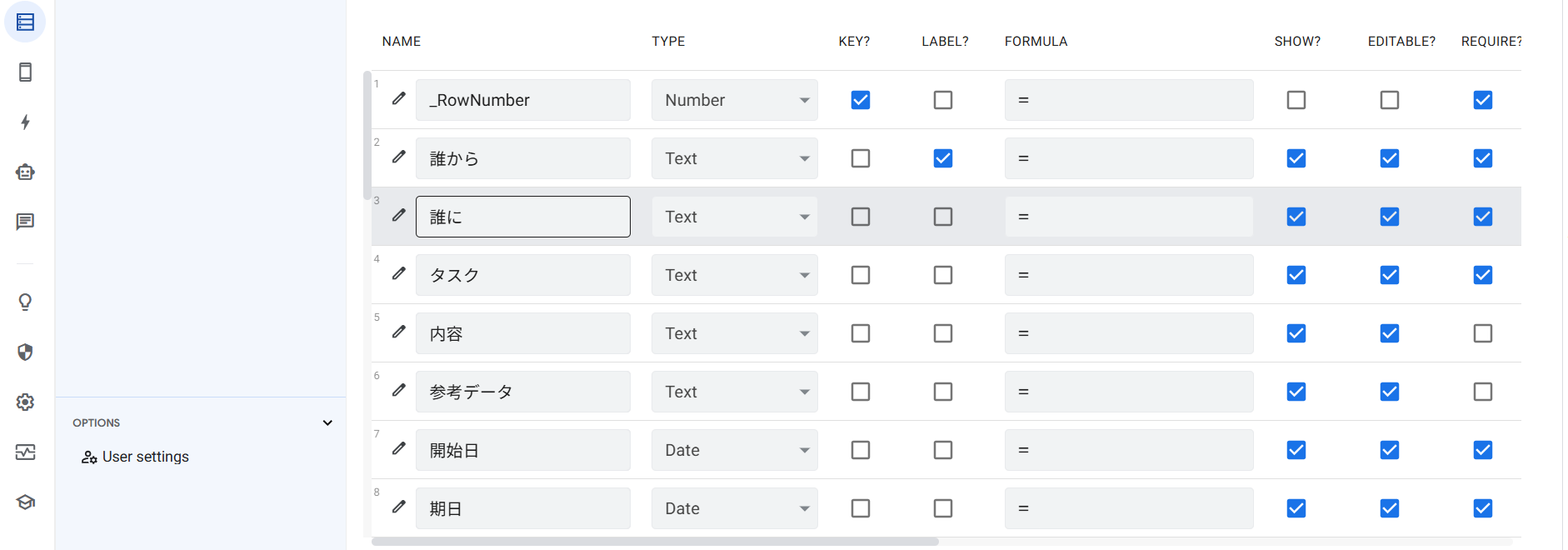Click the FORMULA column header

tap(1036, 42)
